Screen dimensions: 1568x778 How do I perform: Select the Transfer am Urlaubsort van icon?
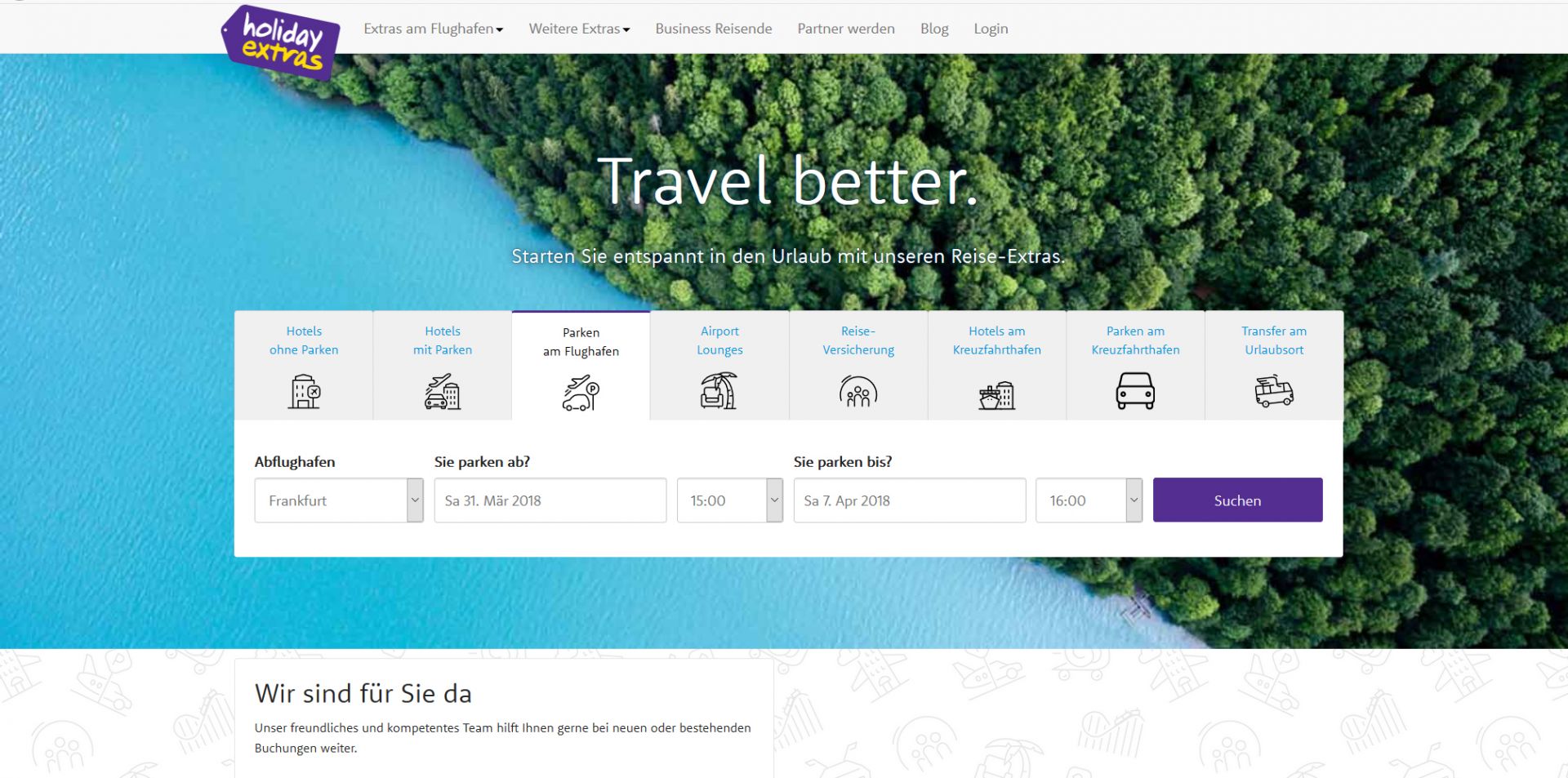click(x=1274, y=391)
